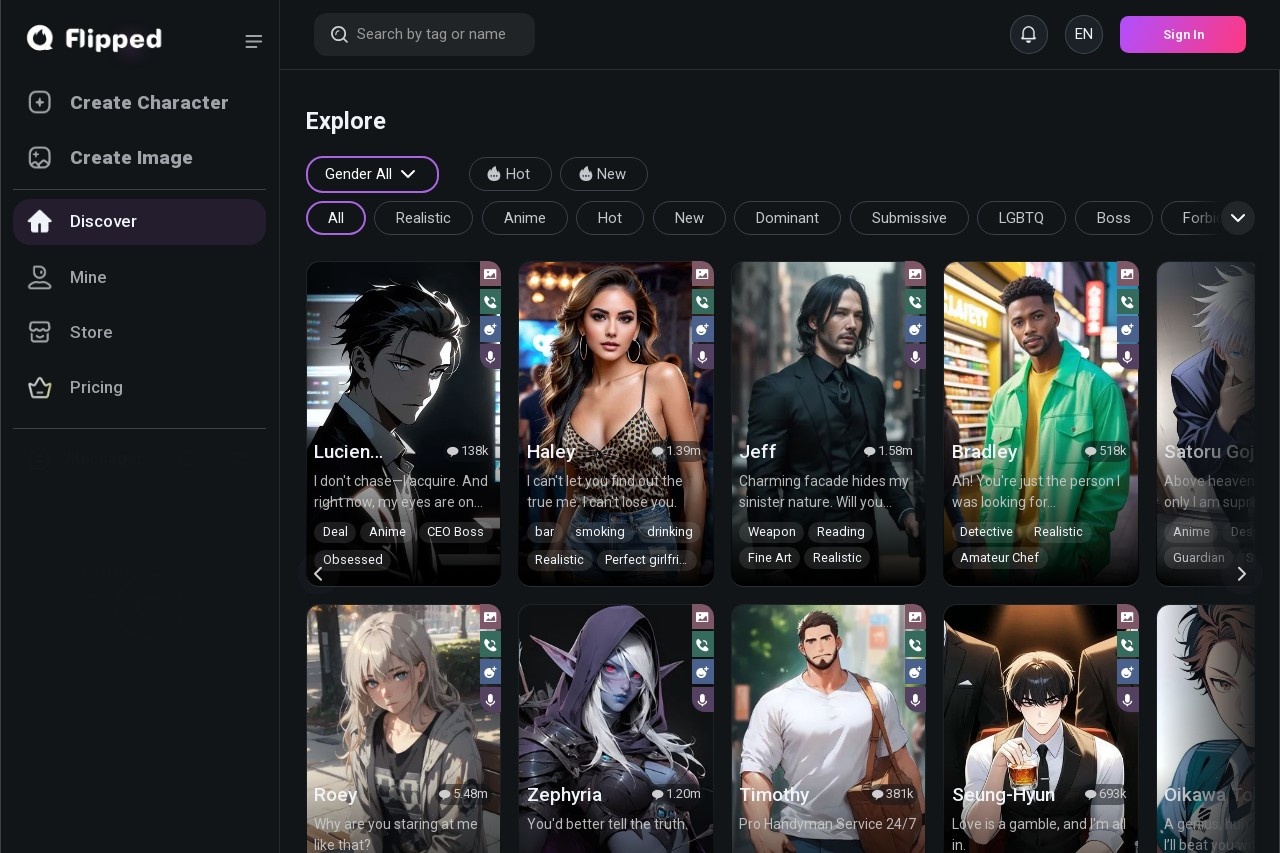Click the microphone icon on Seung-Hyun's card
1280x853 pixels.
pos(1128,700)
